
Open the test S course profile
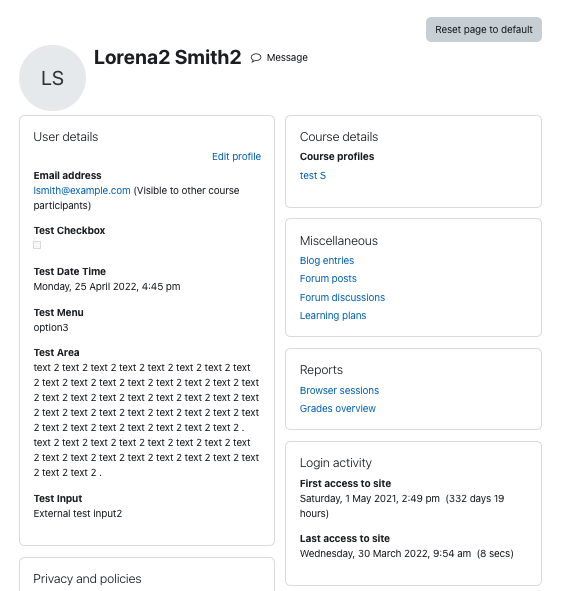312,175
